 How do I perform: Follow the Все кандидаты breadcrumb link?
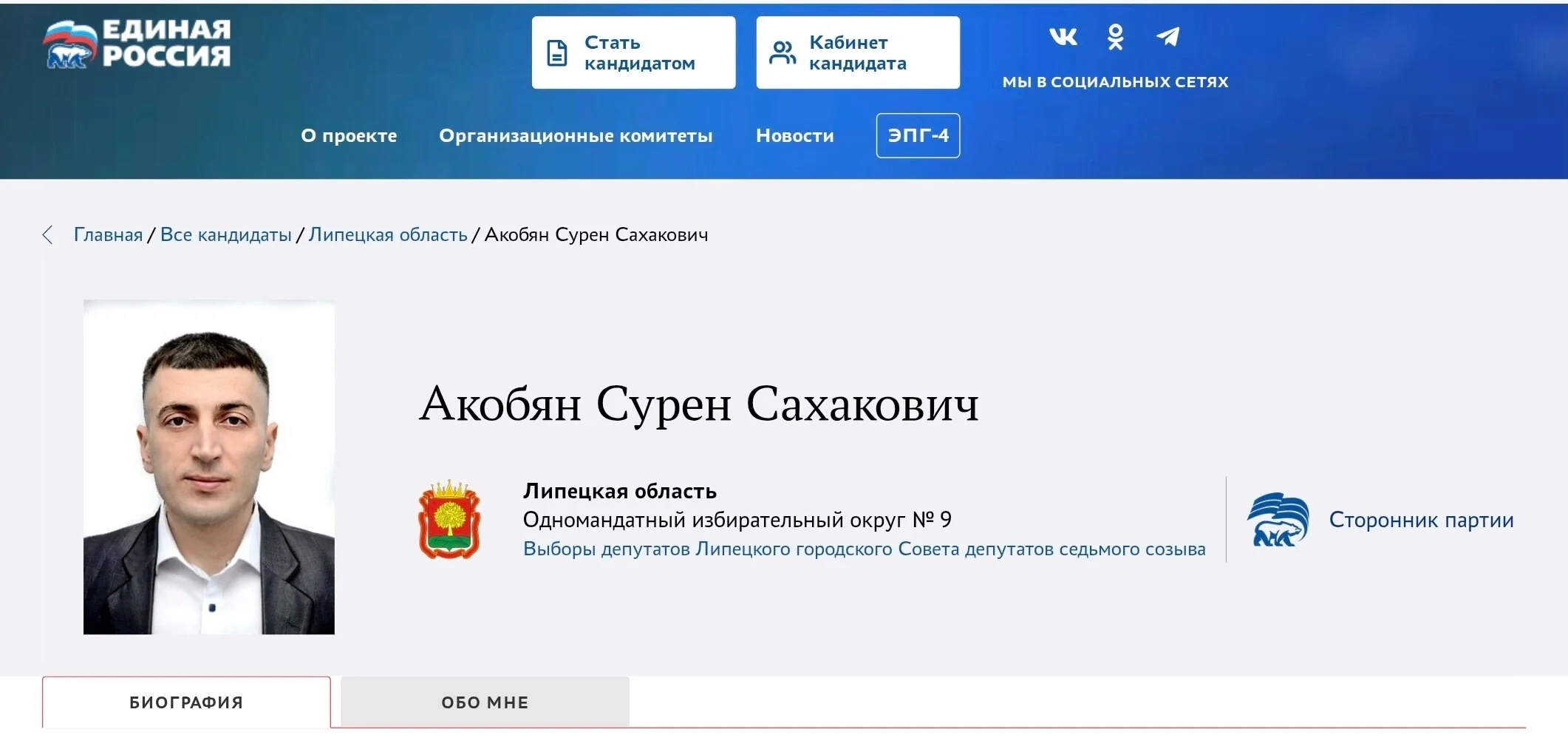click(226, 235)
